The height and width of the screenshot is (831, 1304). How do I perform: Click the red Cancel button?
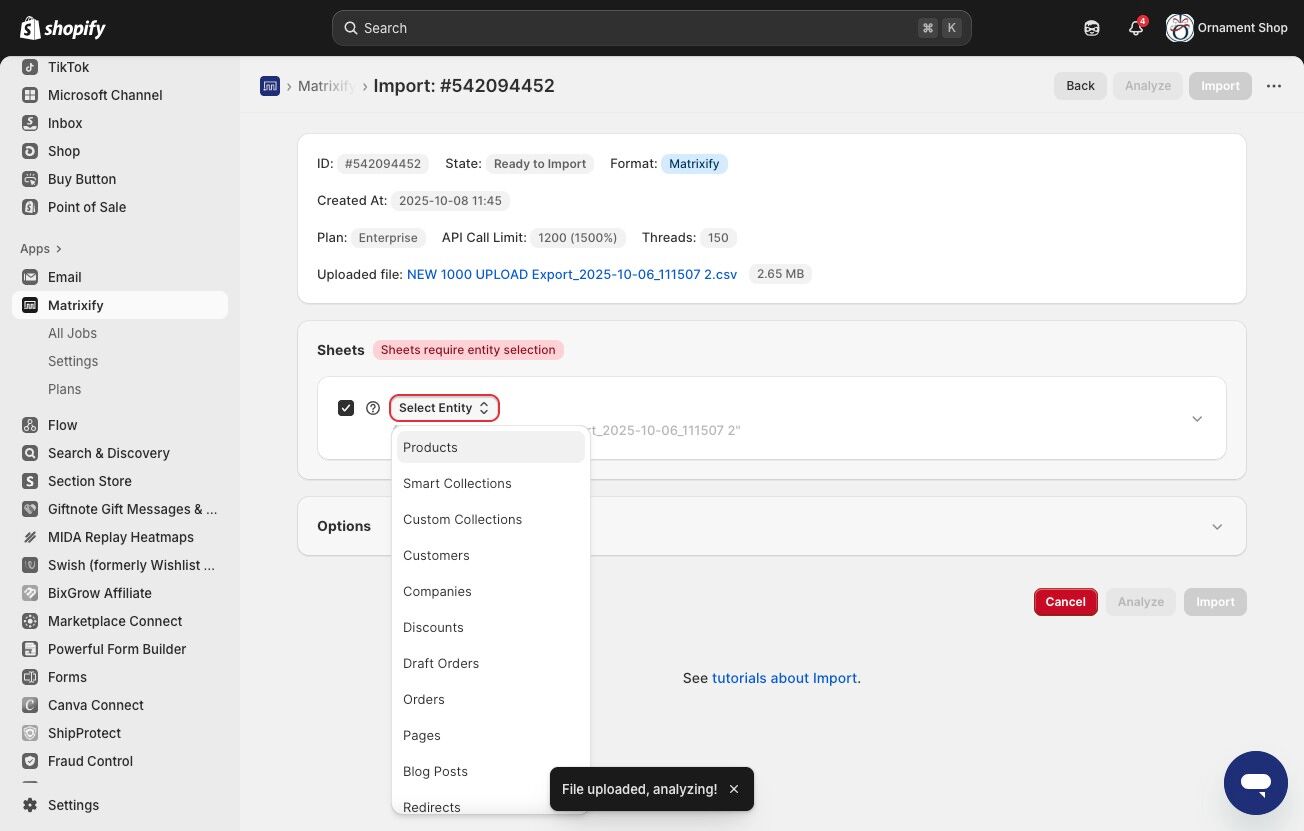click(x=1066, y=602)
